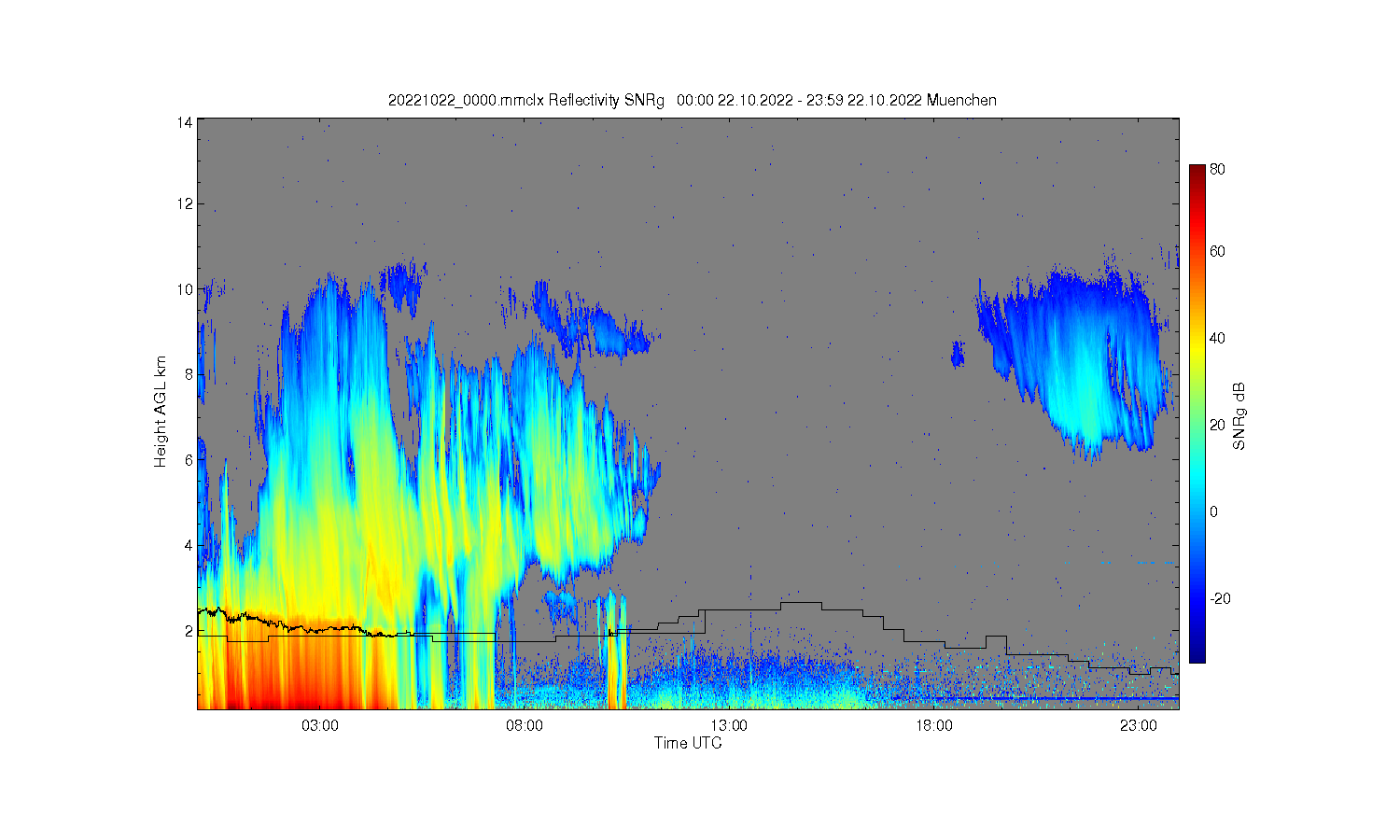
Task: Click the 12 km height tick label
Action: click(185, 203)
